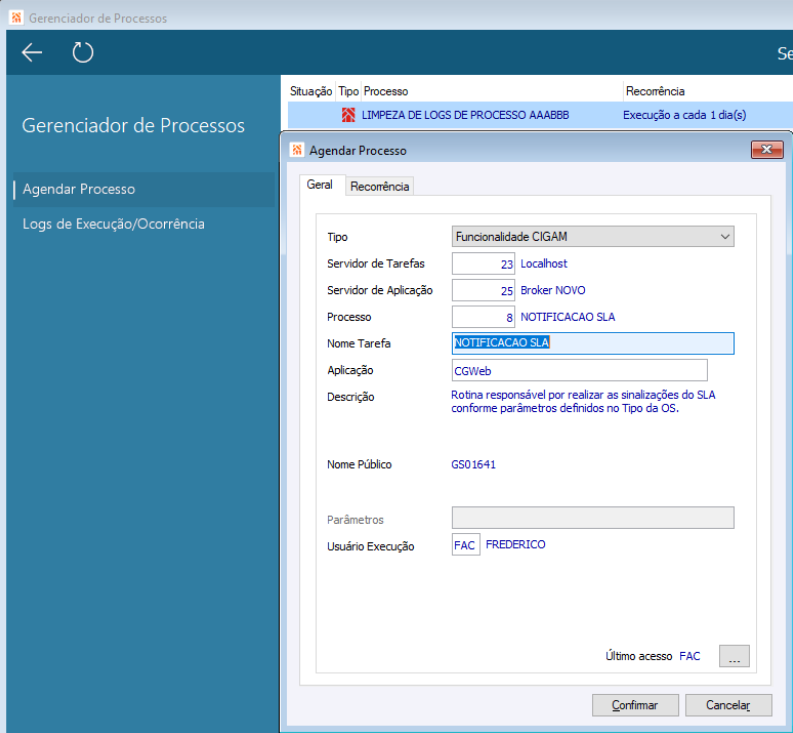Click the Último acesso FAC value

tap(689, 656)
